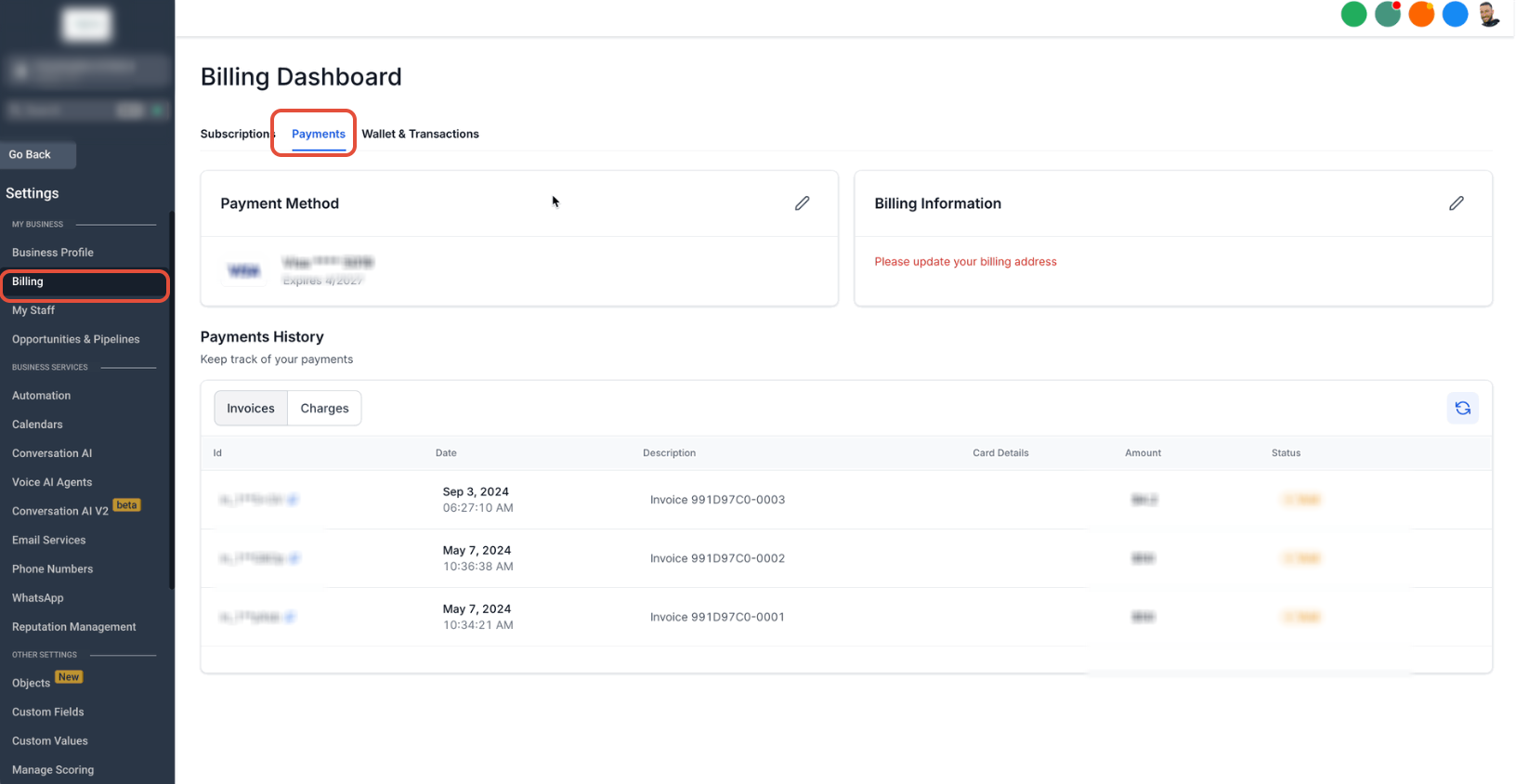This screenshot has width=1516, height=784.
Task: Click Invoice 991D97C0-0002 description
Action: tap(717, 558)
